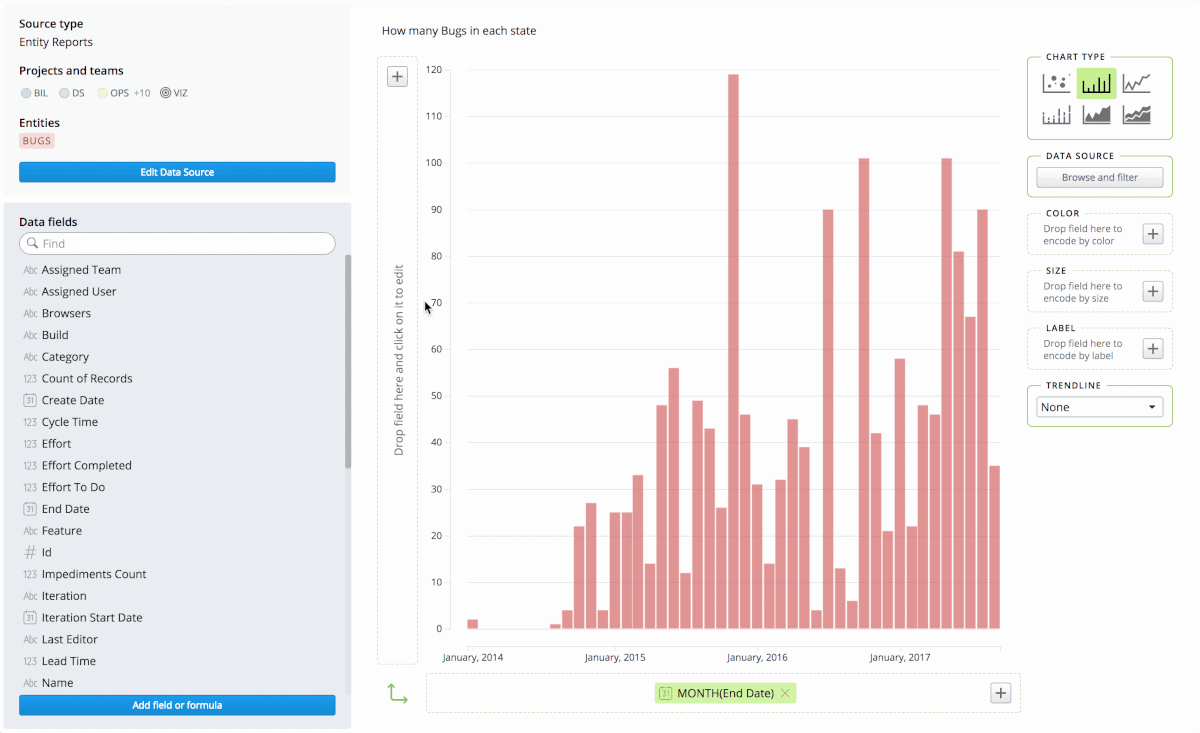Click the Edit Data Source button

click(177, 172)
